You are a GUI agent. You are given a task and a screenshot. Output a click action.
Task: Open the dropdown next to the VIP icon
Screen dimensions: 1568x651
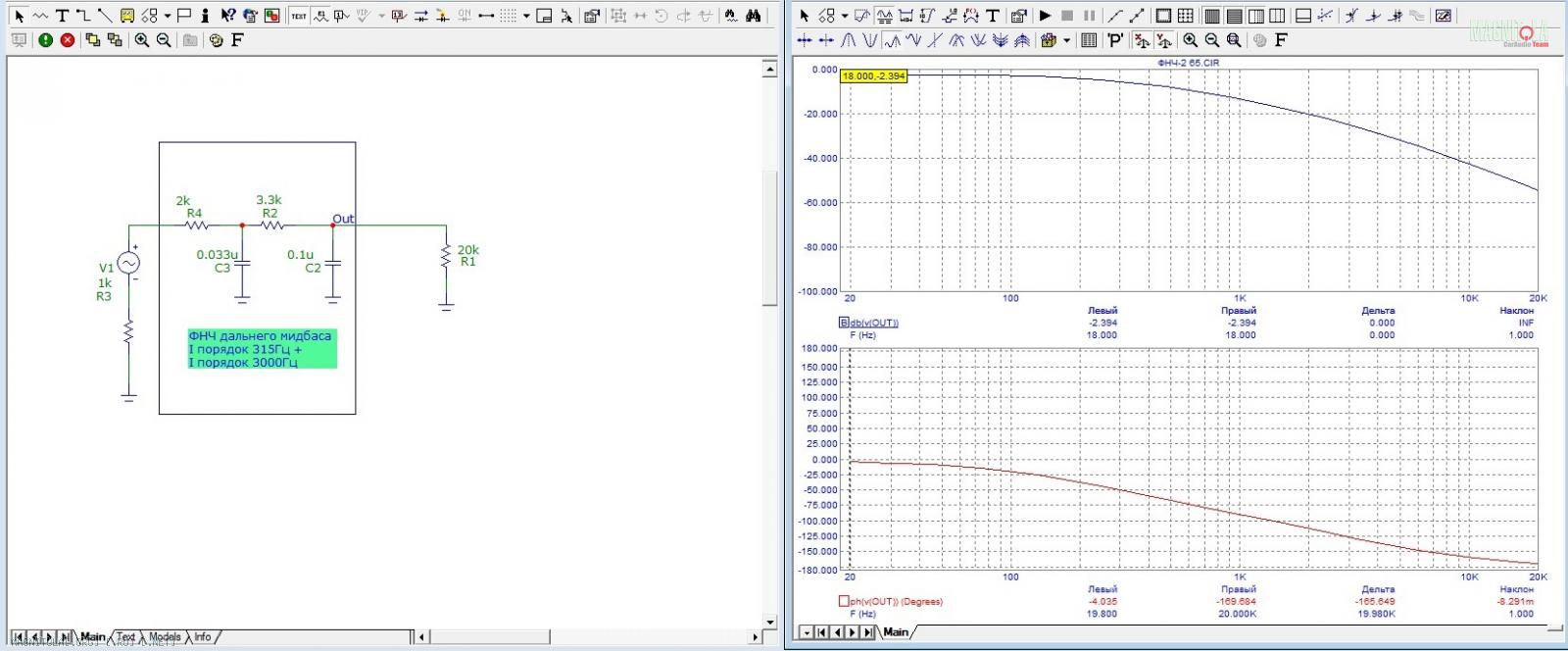click(x=381, y=16)
